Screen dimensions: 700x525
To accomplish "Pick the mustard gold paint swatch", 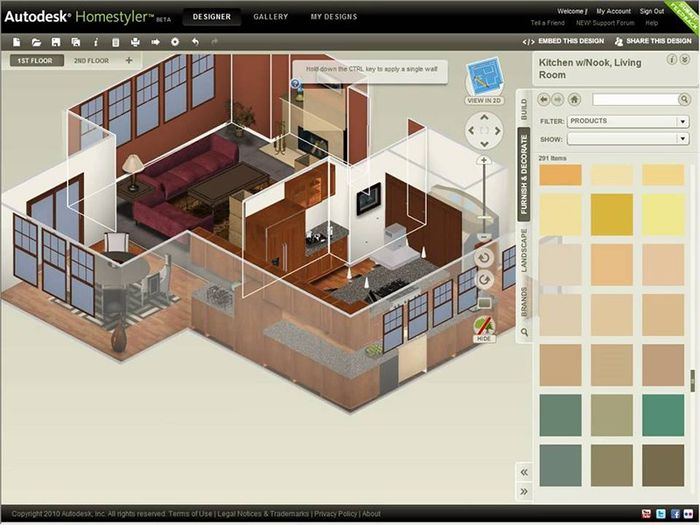I will [x=612, y=214].
